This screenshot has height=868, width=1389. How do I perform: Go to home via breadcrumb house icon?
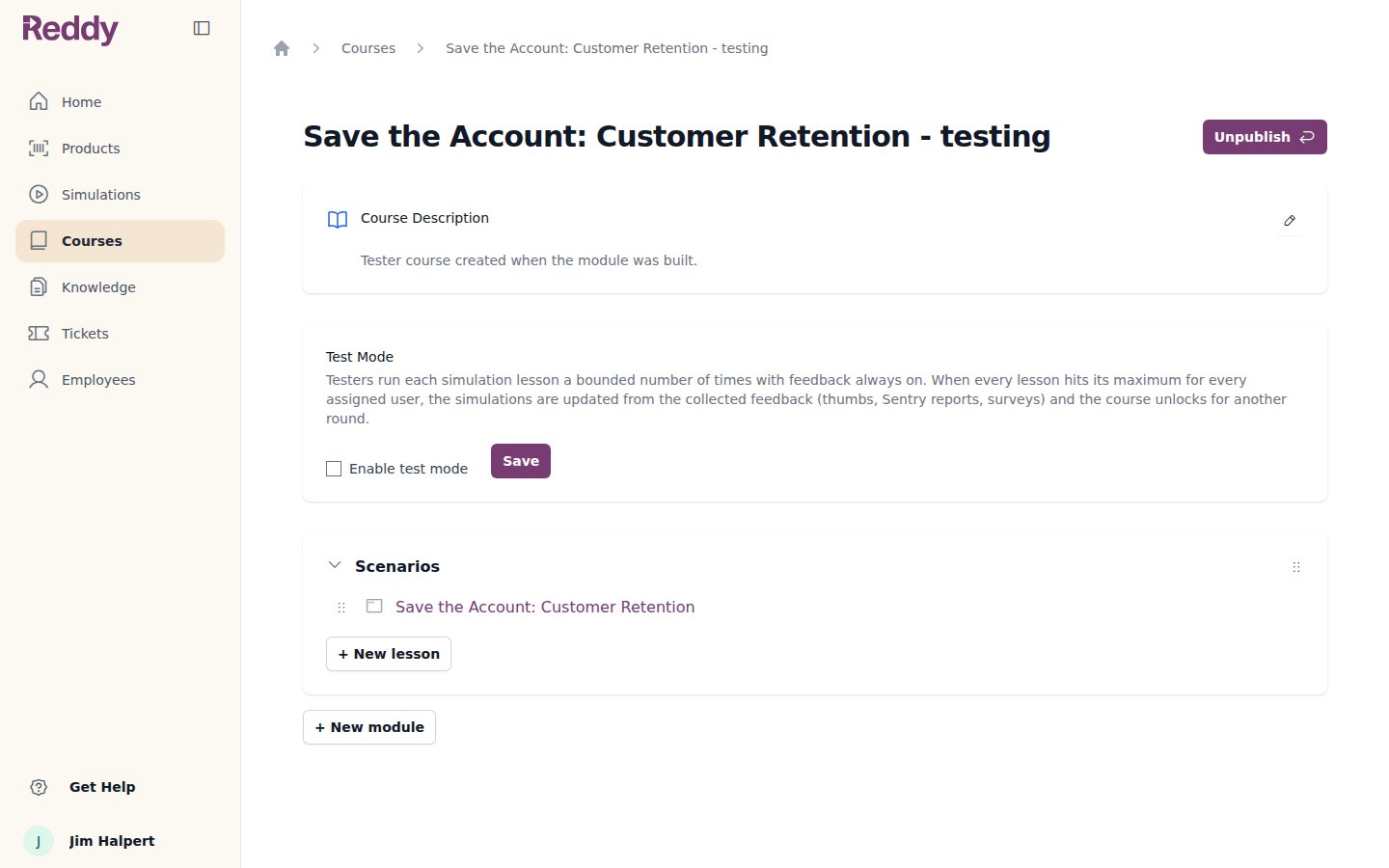point(282,48)
